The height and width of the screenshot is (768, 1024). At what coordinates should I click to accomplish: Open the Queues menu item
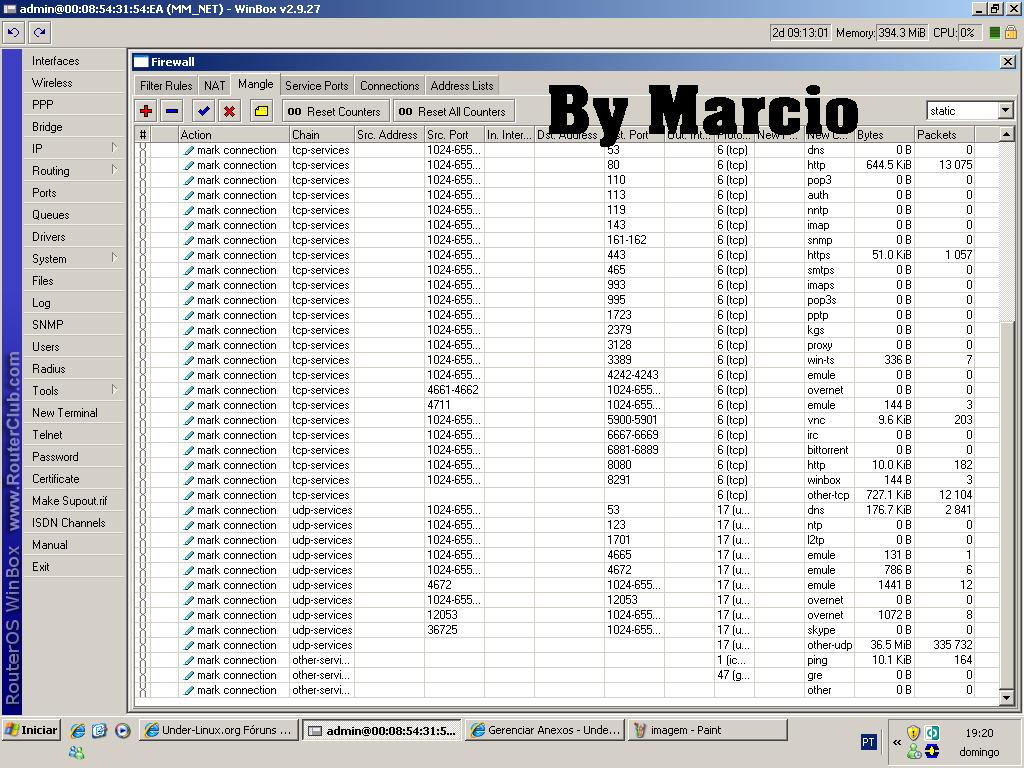[x=74, y=215]
